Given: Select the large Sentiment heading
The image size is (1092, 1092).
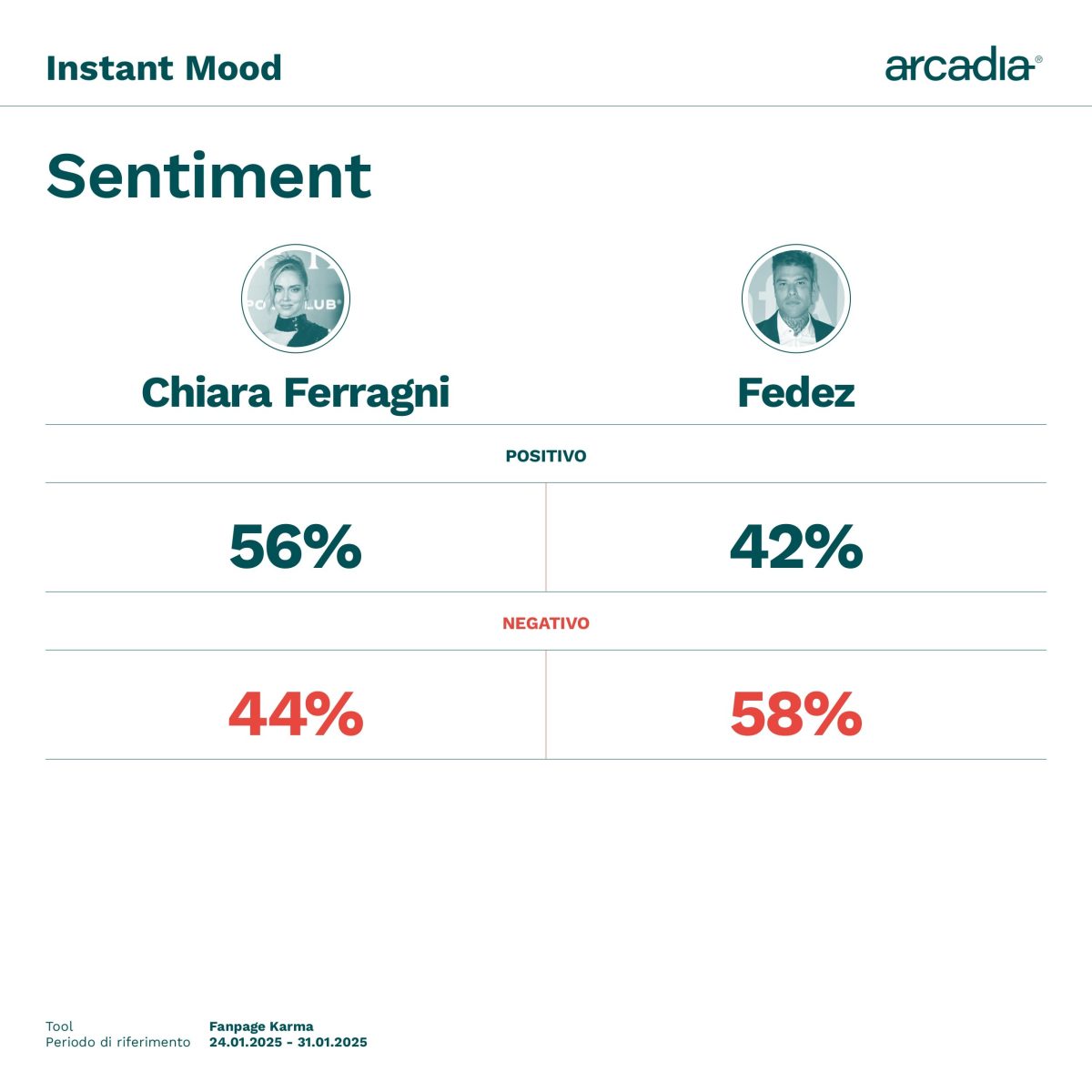Looking at the screenshot, I should pyautogui.click(x=208, y=176).
